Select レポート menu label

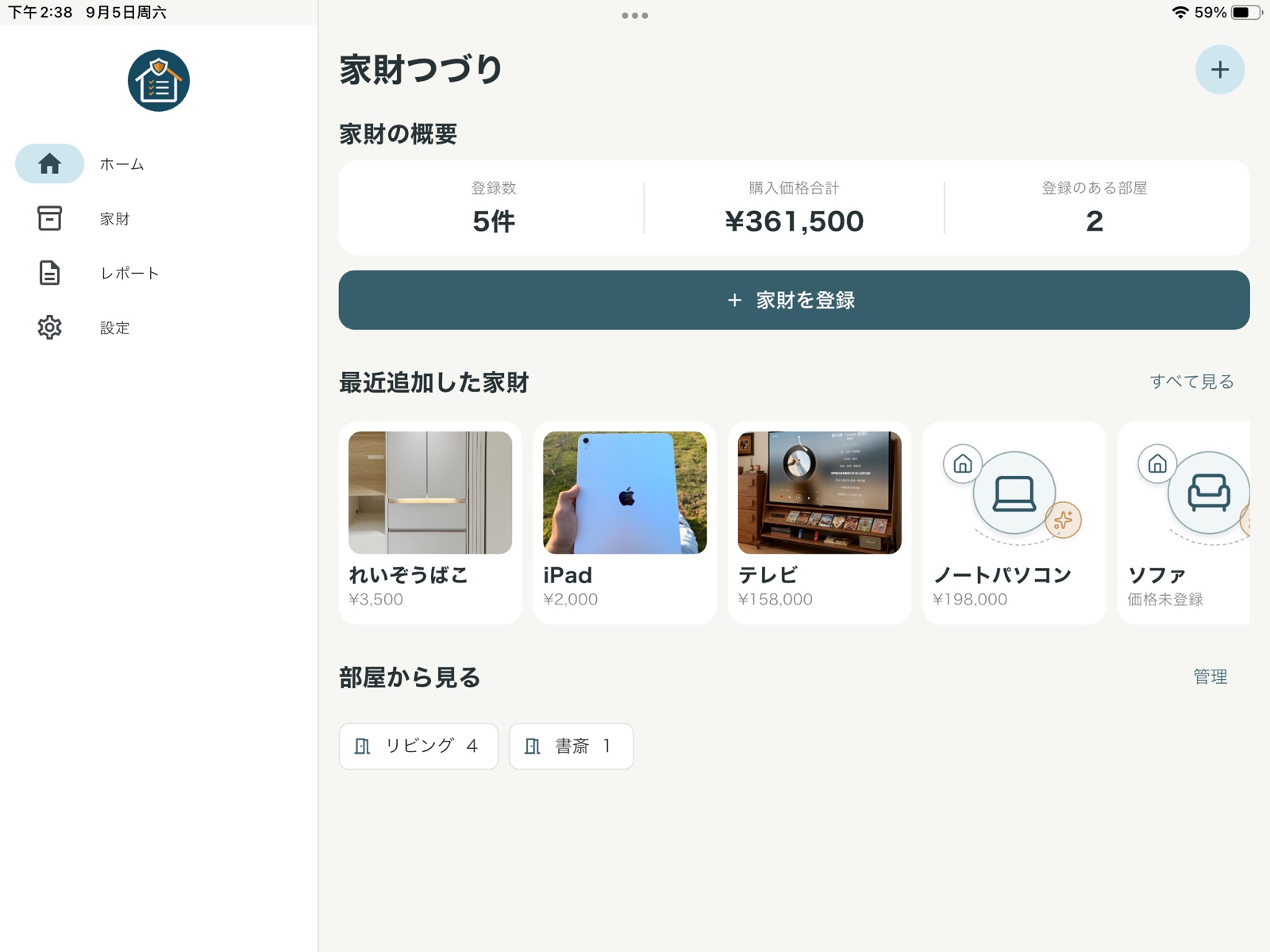[x=129, y=273]
